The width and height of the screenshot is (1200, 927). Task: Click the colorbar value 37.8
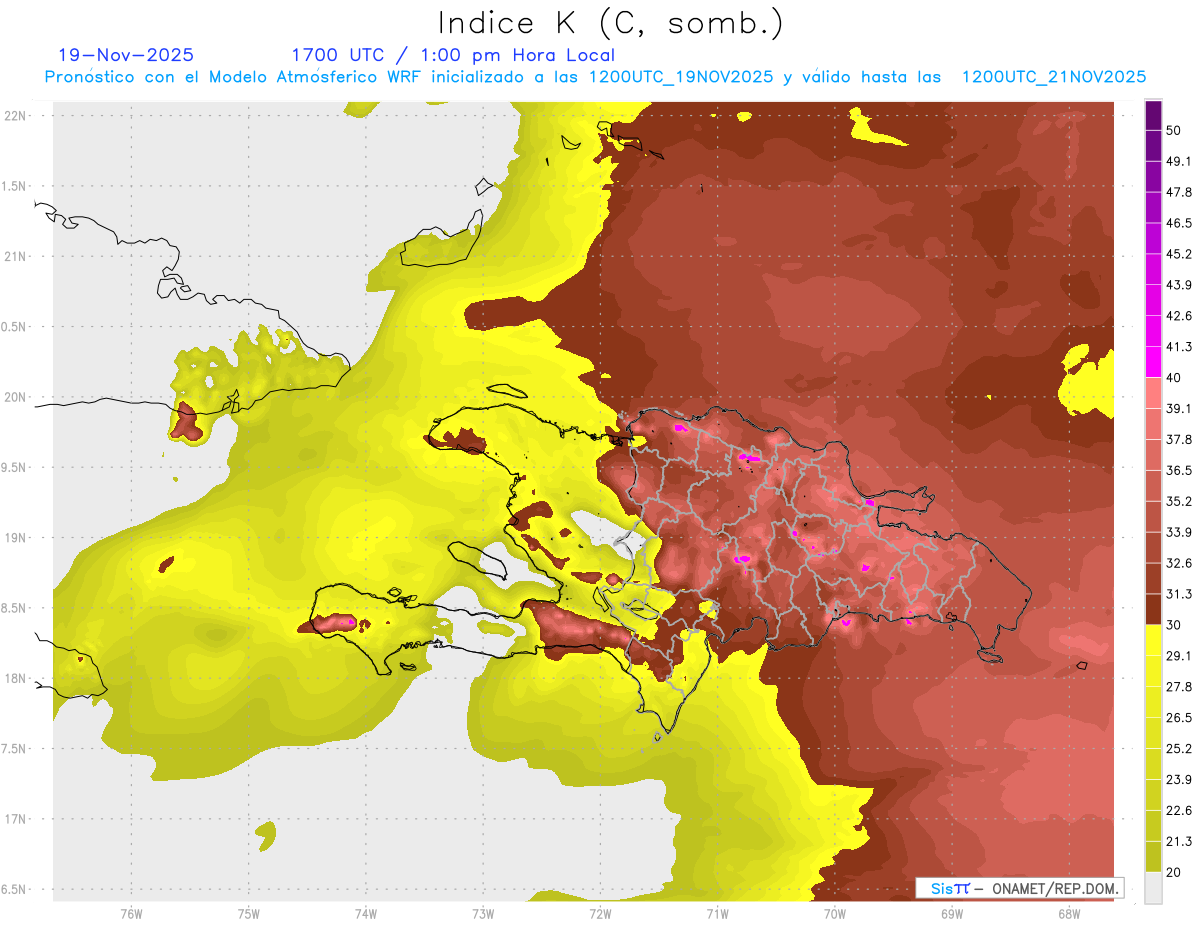pos(1179,439)
